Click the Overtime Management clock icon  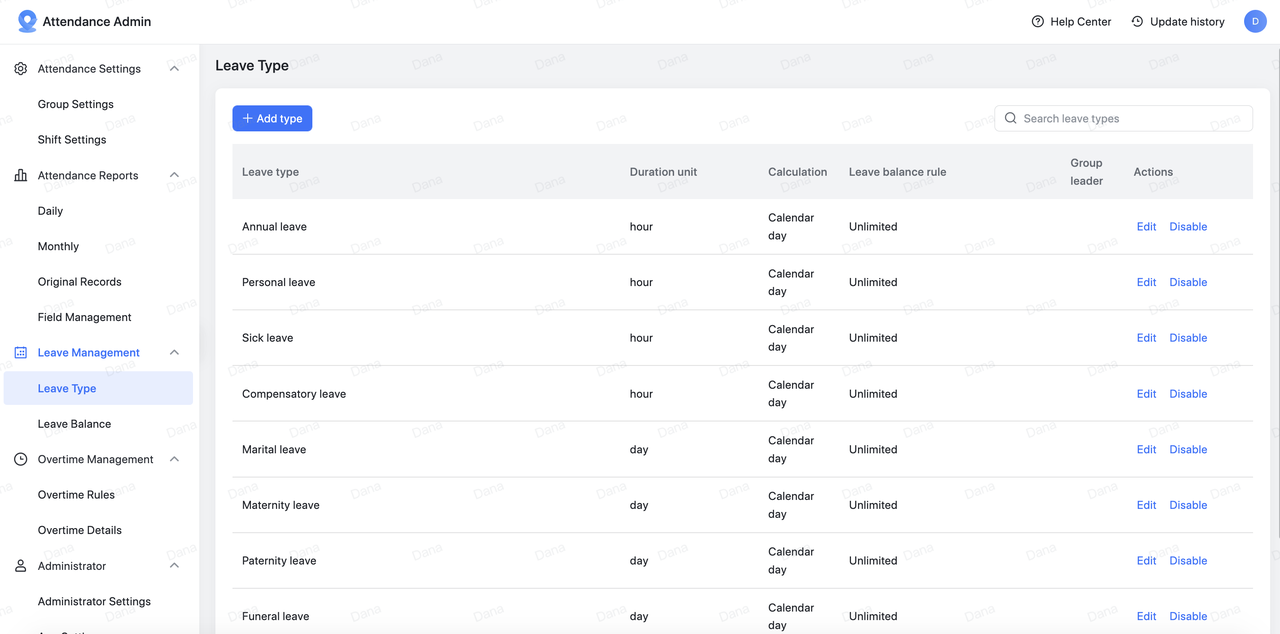click(x=21, y=460)
